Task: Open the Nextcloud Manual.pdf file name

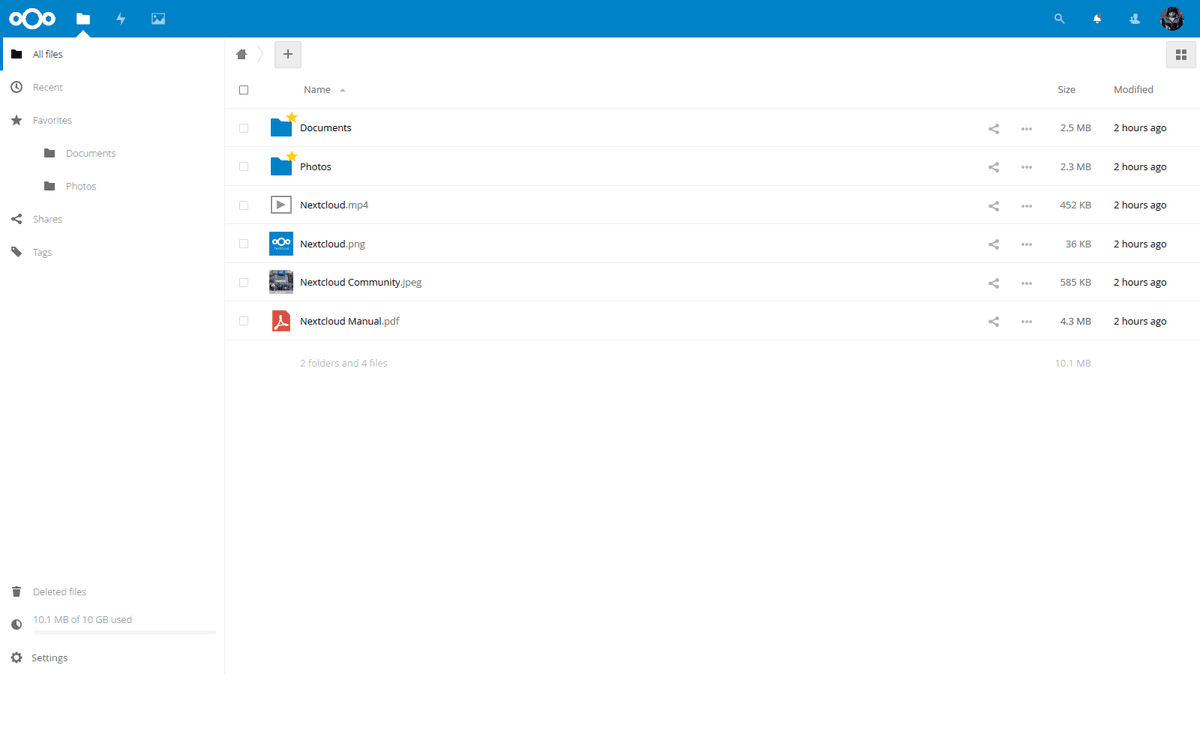Action: click(350, 321)
